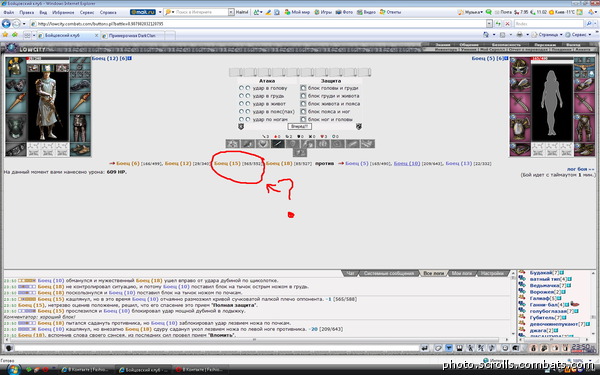Open Ответы toolbar shortcut
The width and height of the screenshot is (600, 375).
pos(390,12)
